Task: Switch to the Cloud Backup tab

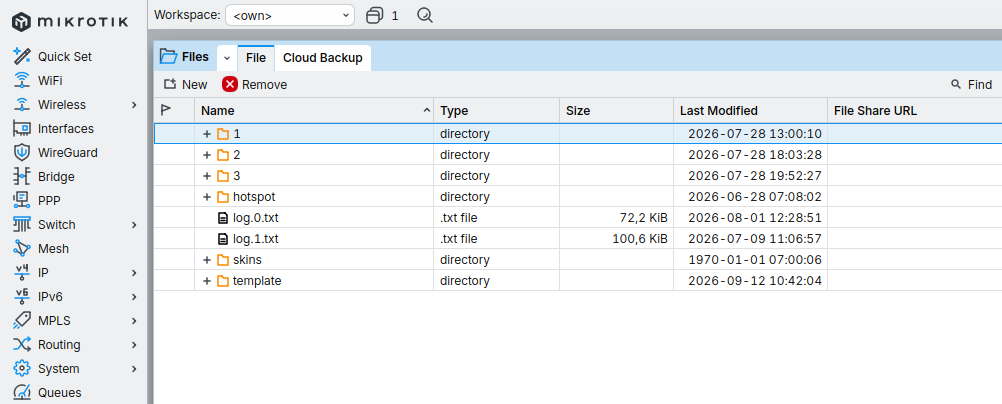Action: point(323,58)
